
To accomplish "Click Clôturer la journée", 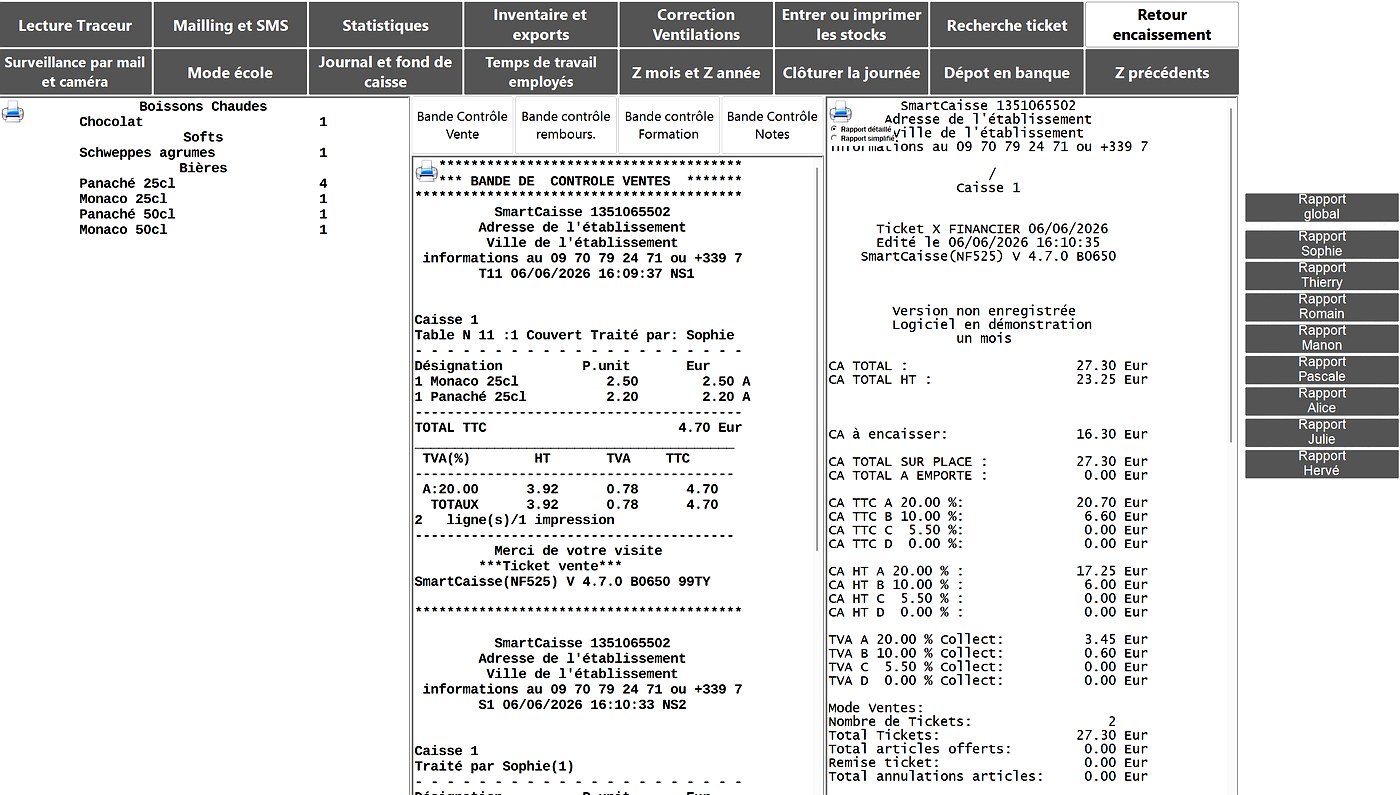I will click(x=851, y=72).
